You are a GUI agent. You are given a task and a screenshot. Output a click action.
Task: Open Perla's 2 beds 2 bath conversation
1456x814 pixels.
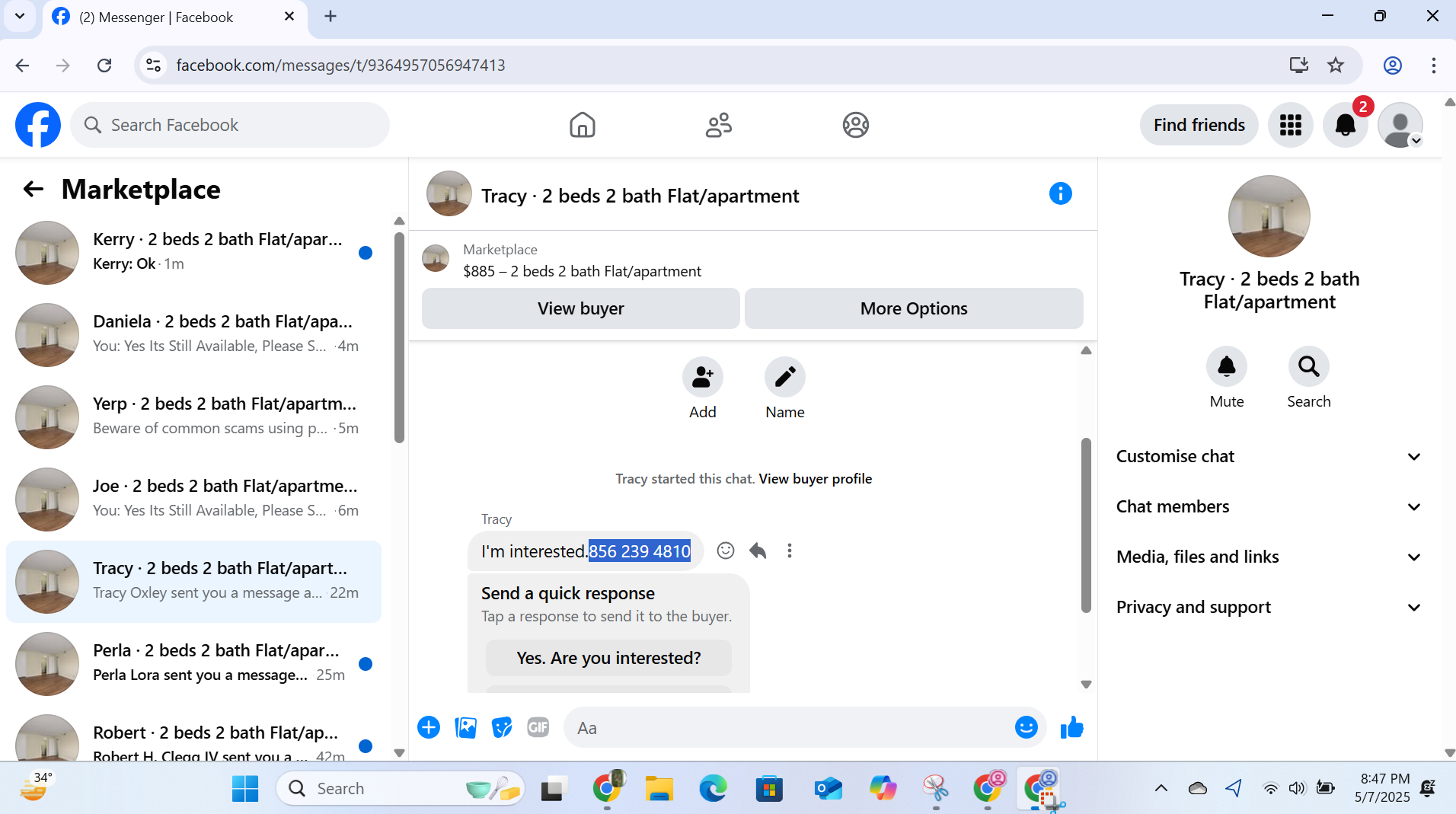tap(194, 664)
